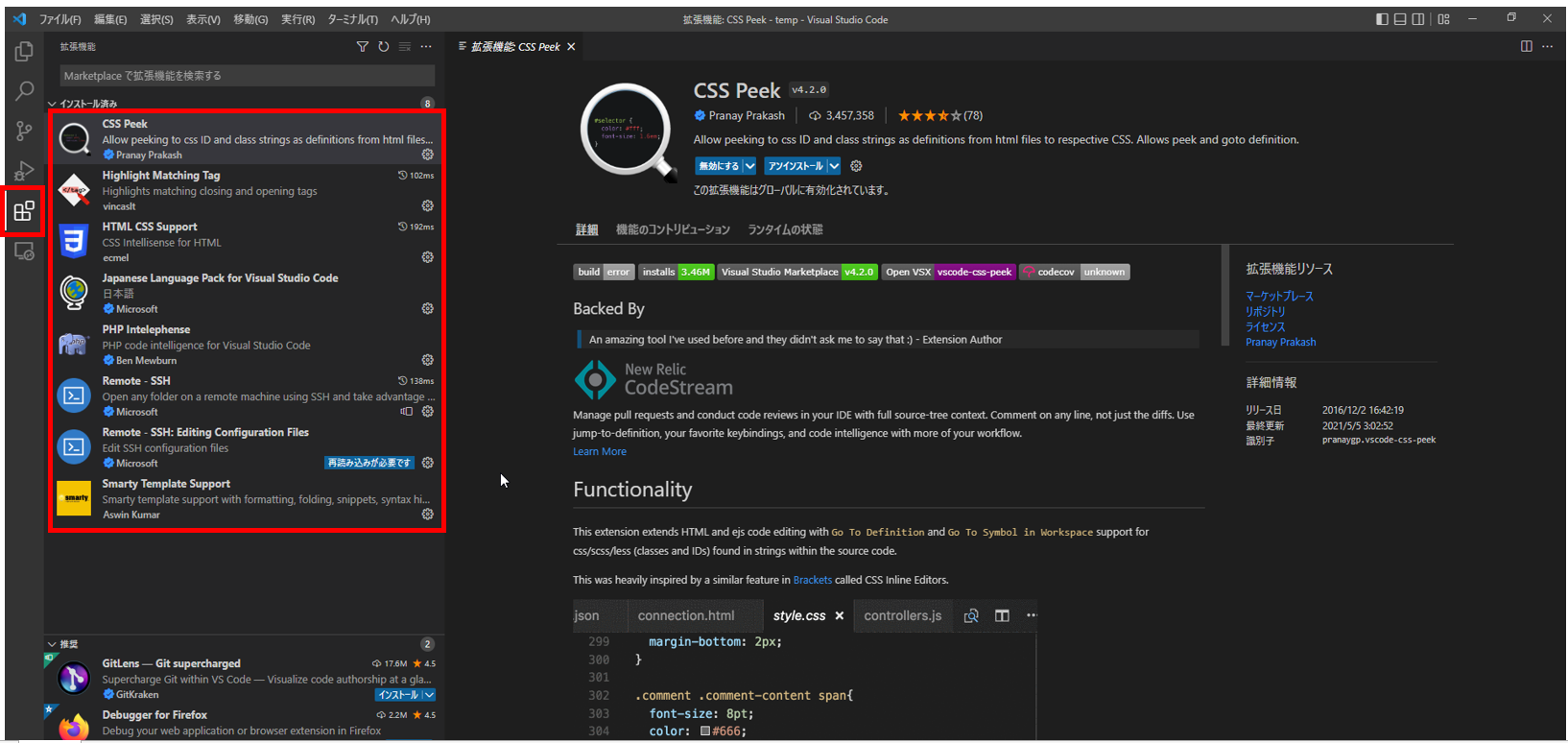Screen dimensions: 1568x743
Task: Click the gear beside uninstall button in details
Action: pyautogui.click(x=856, y=166)
